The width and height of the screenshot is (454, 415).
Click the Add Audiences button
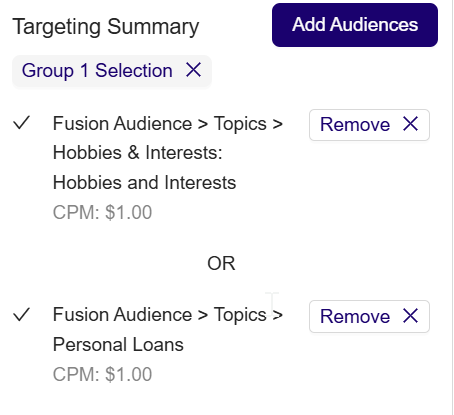[x=355, y=25]
